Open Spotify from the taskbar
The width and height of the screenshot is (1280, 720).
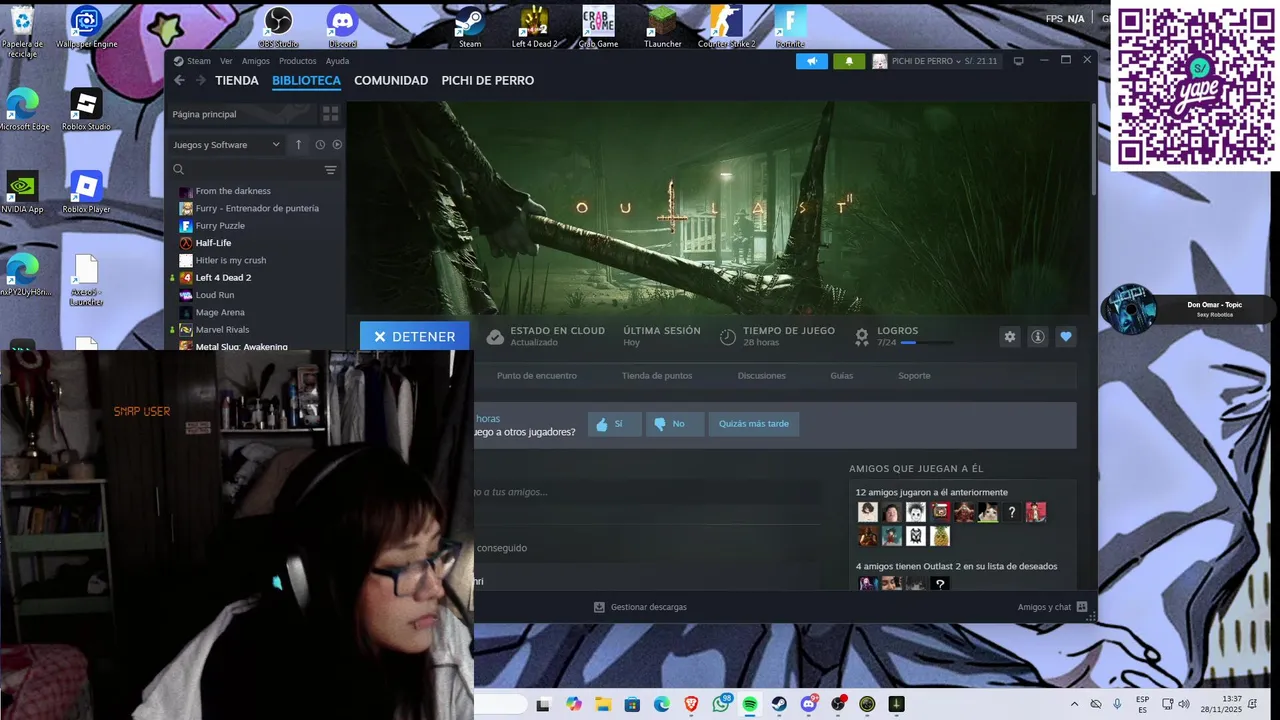[x=750, y=704]
